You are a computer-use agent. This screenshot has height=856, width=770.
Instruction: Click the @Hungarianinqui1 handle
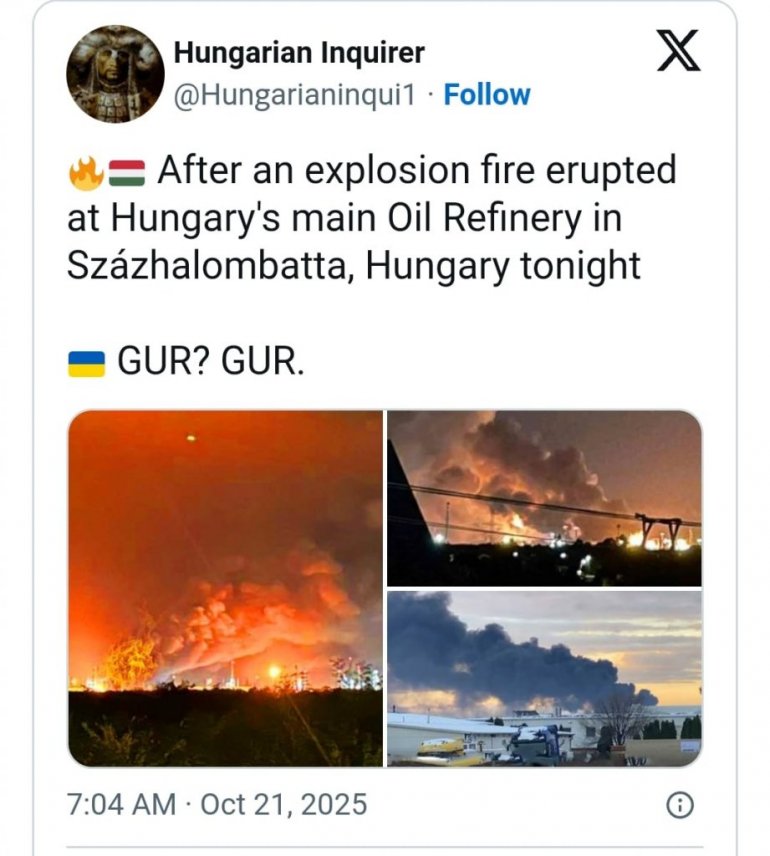pos(293,95)
